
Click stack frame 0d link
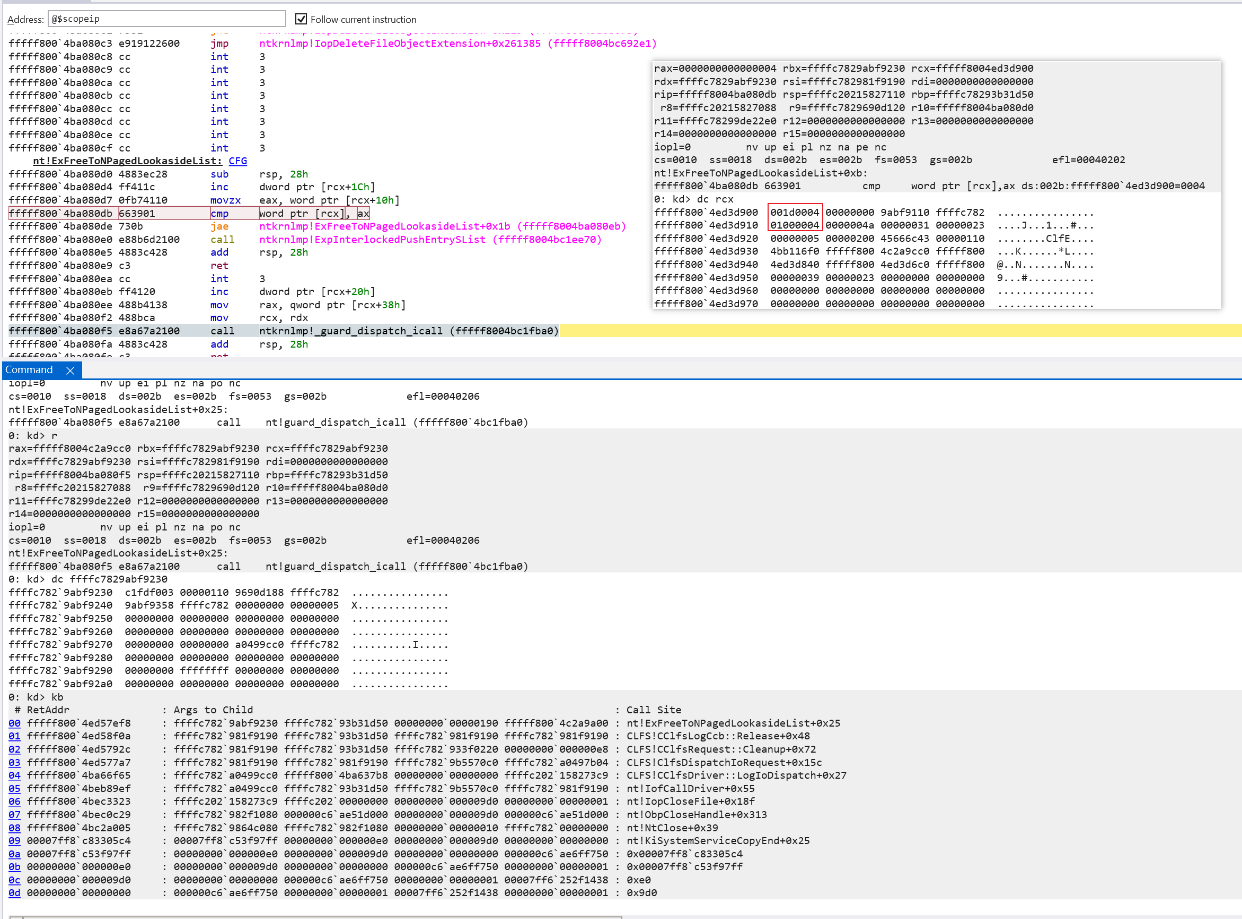(x=14, y=892)
